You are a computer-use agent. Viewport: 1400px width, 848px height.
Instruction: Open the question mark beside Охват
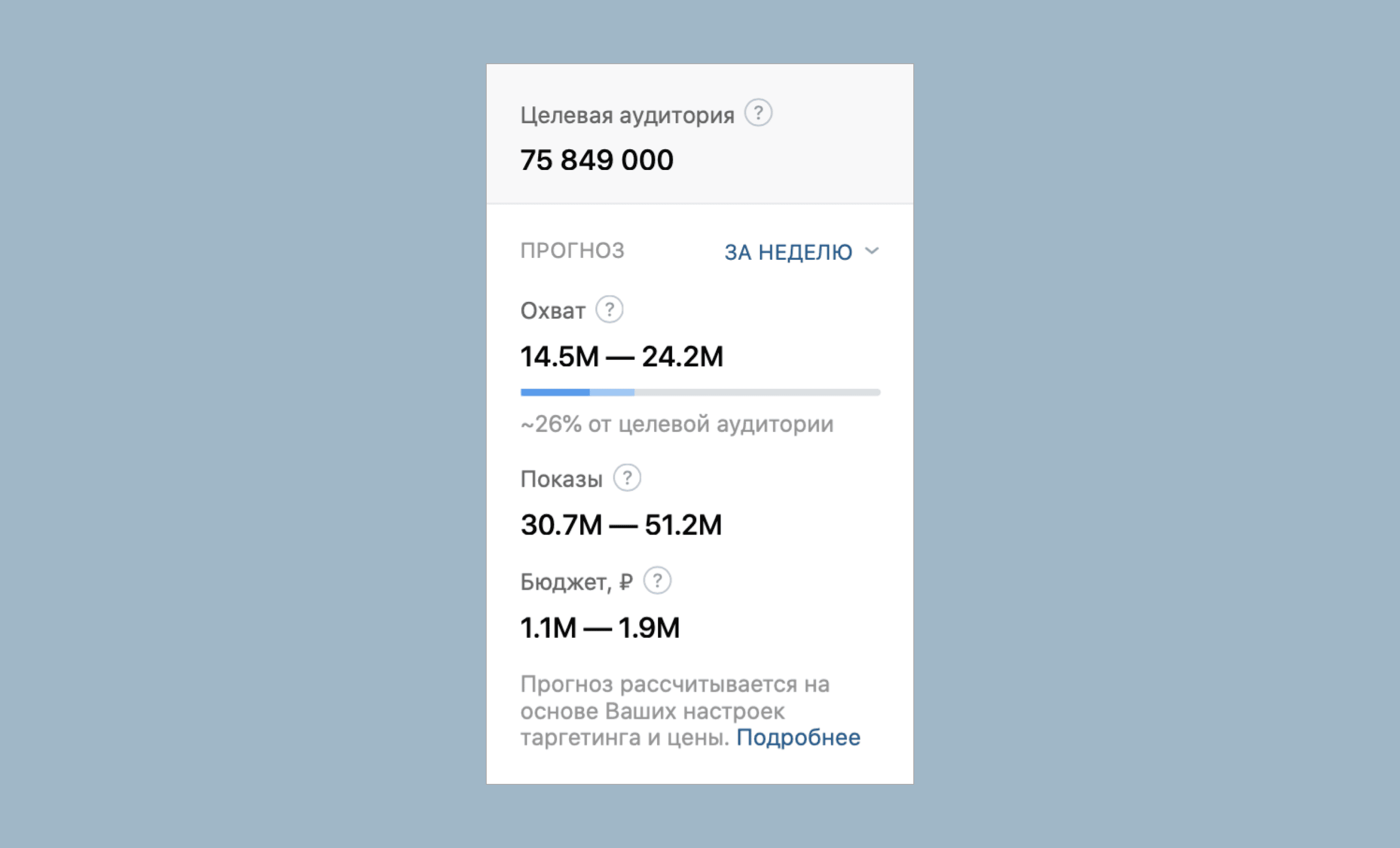click(x=609, y=310)
